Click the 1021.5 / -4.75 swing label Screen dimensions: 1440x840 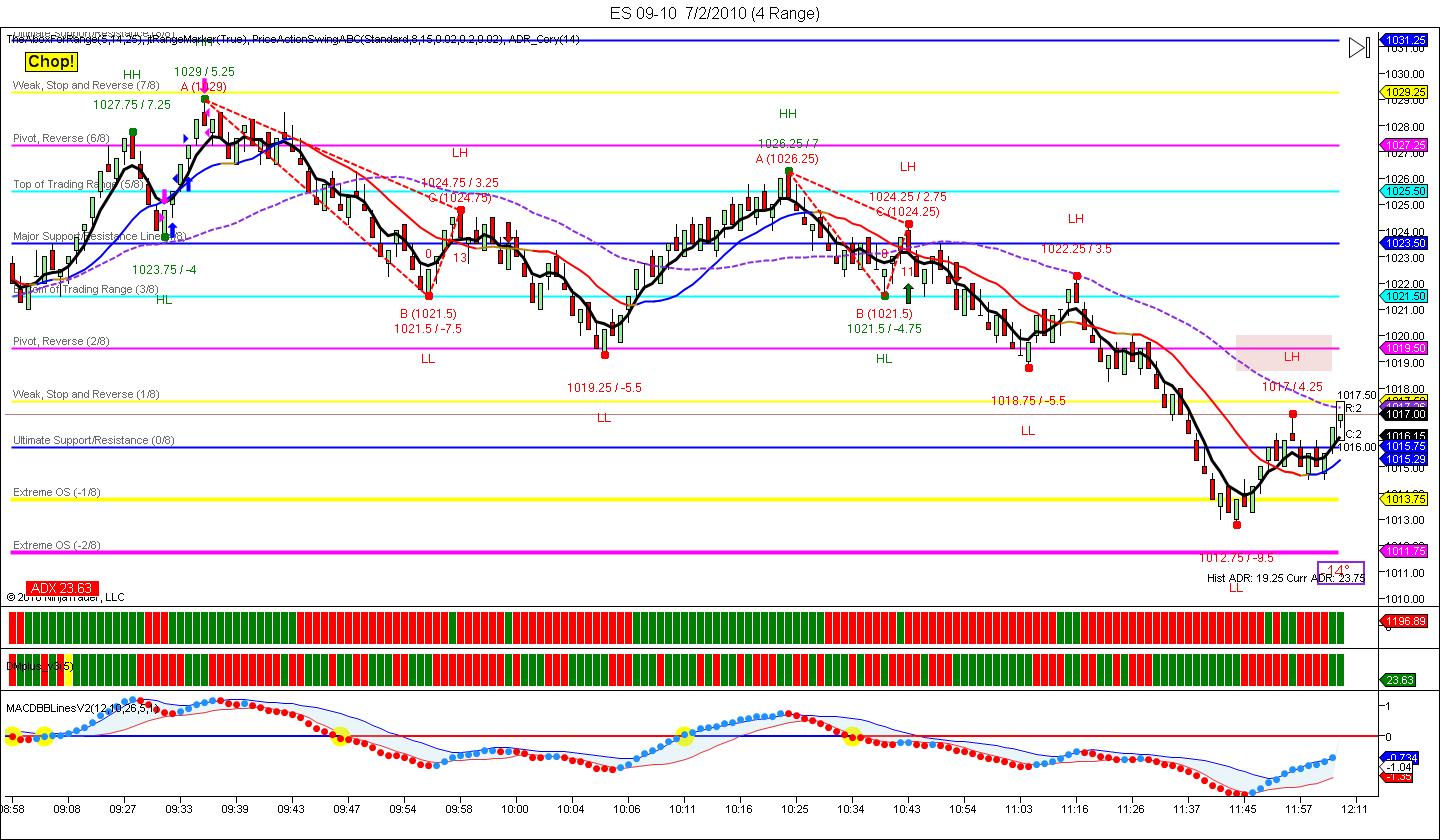click(x=884, y=328)
